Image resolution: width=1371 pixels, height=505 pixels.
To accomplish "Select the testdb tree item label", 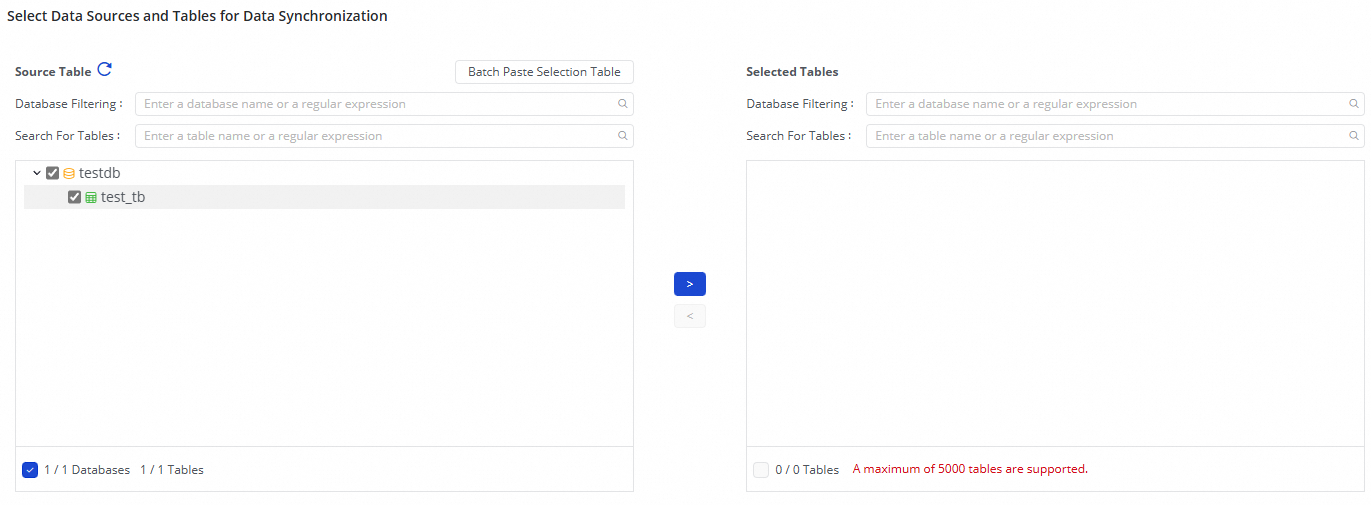I will (x=100, y=173).
